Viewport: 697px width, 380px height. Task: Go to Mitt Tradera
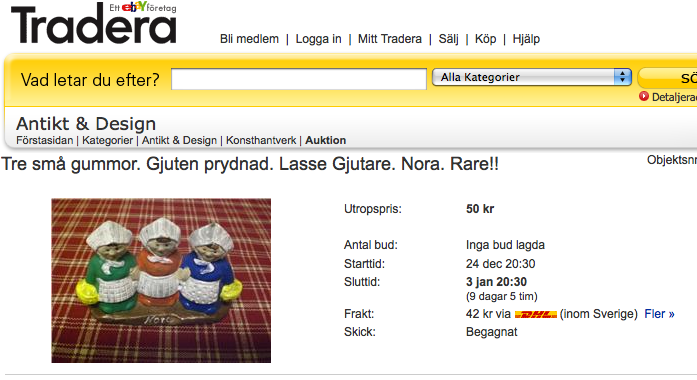tap(389, 39)
